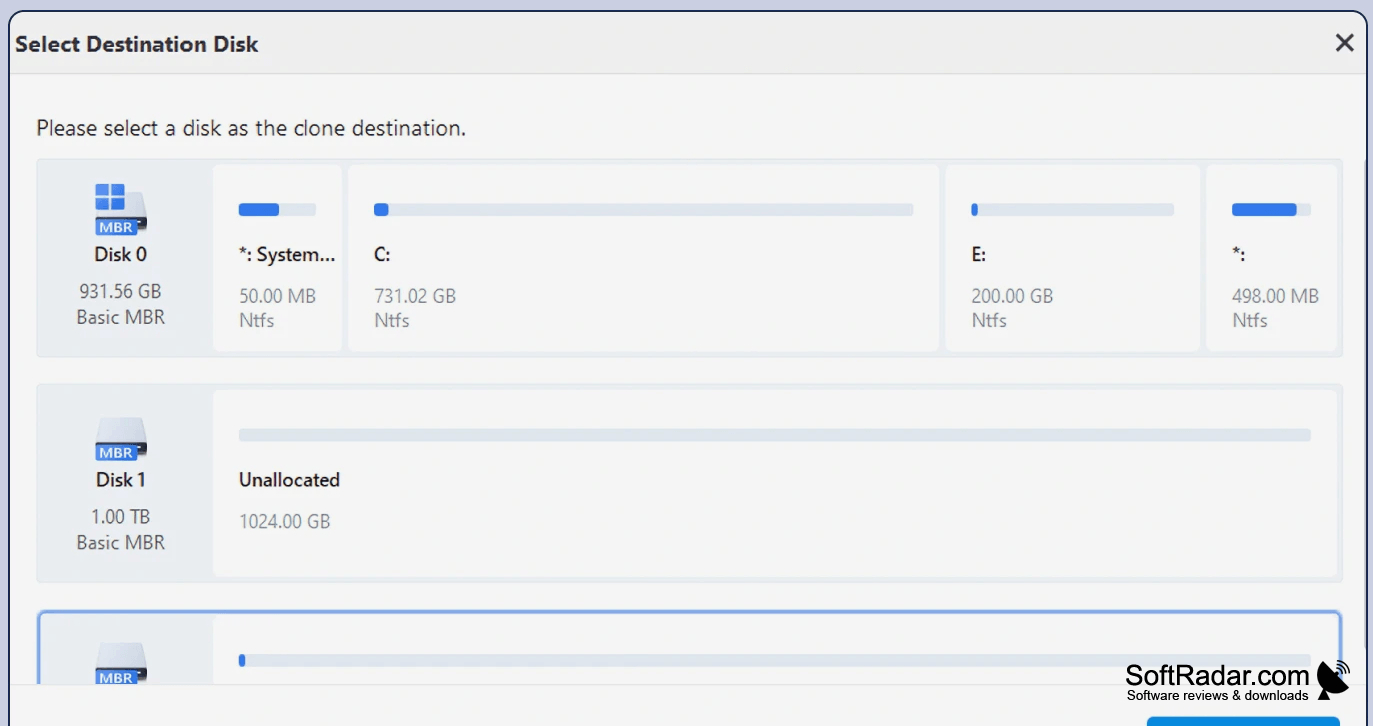Click the Disk 0 label text

(x=121, y=255)
